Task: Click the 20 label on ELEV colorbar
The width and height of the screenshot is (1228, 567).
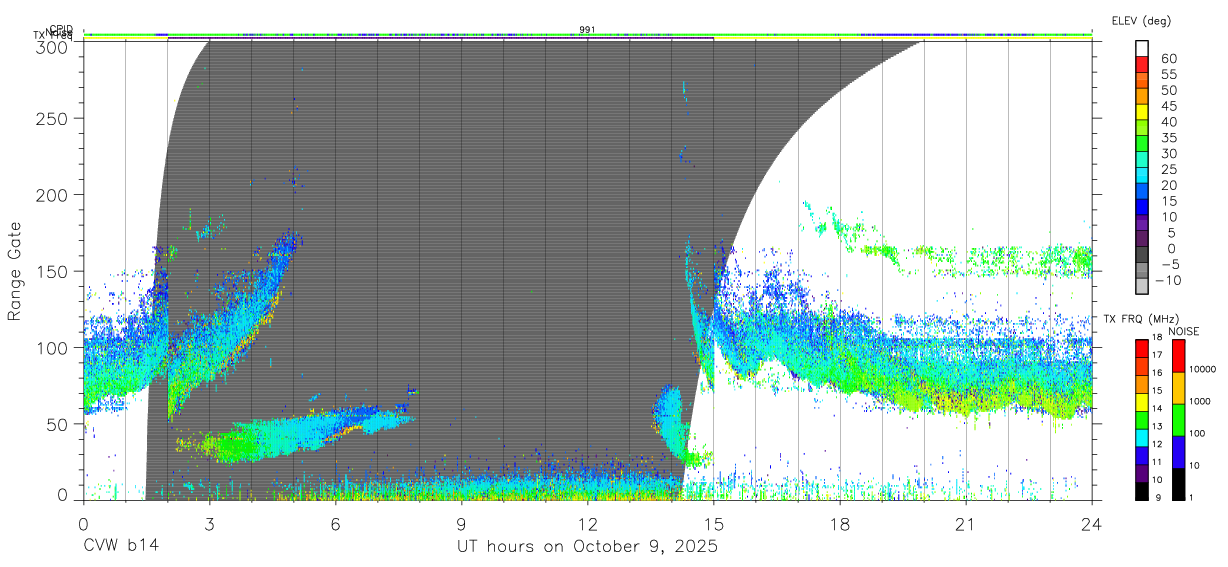Action: point(1169,185)
